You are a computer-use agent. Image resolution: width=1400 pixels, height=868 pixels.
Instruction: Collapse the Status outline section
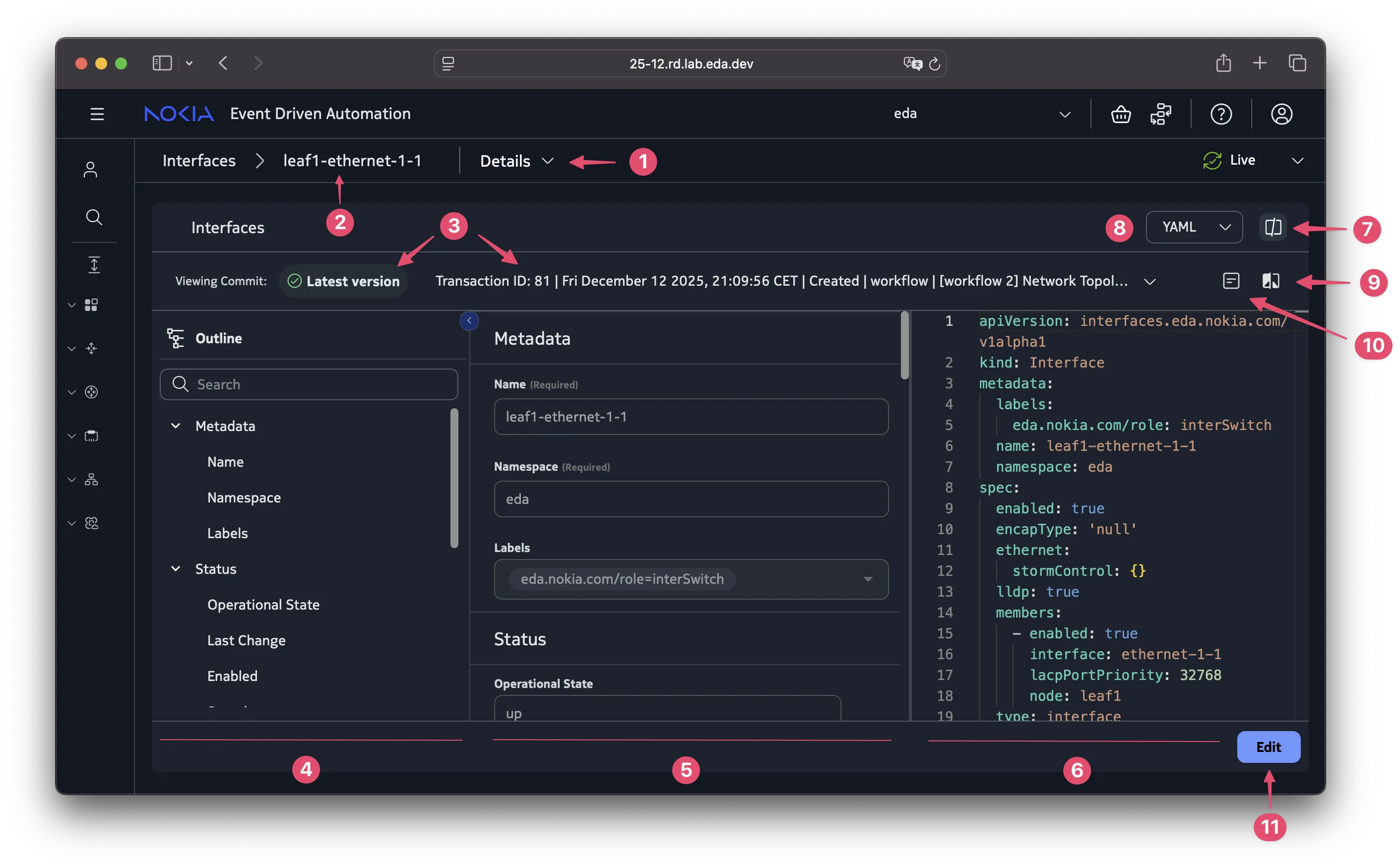click(176, 569)
